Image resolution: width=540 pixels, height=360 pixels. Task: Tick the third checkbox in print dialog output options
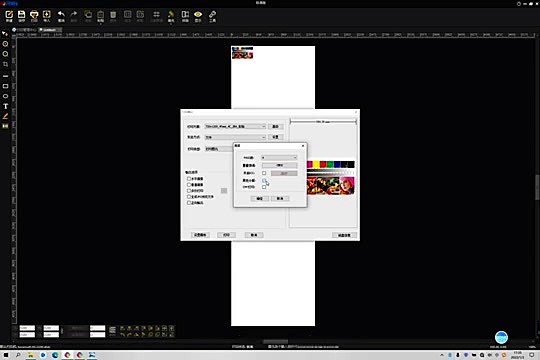pyautogui.click(x=189, y=191)
